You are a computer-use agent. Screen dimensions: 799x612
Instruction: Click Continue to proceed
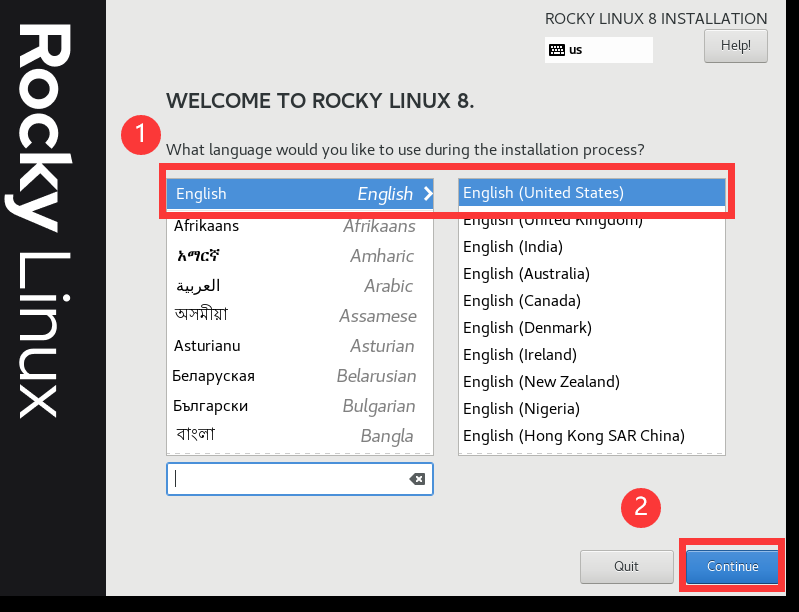[x=732, y=566]
